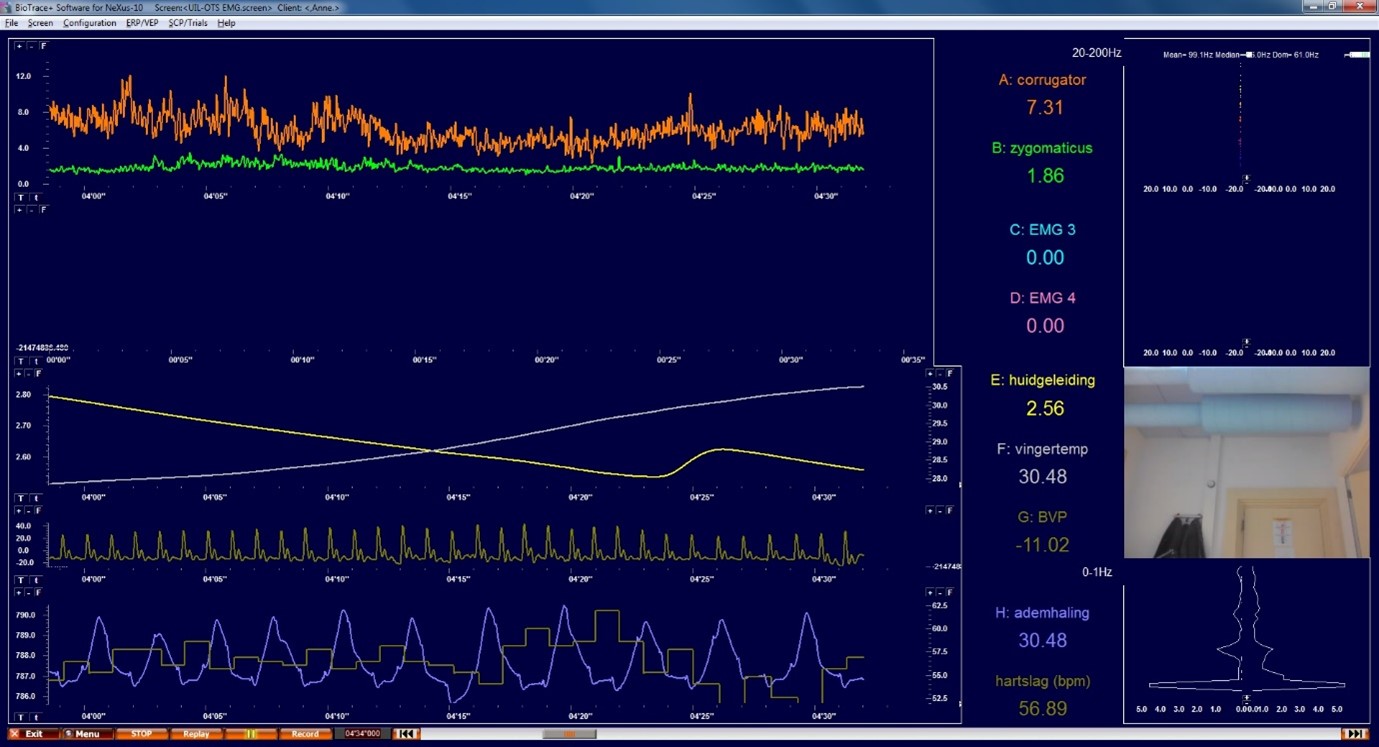This screenshot has height=747, width=1379.
Task: Click the webcam video preview
Action: click(x=1246, y=462)
